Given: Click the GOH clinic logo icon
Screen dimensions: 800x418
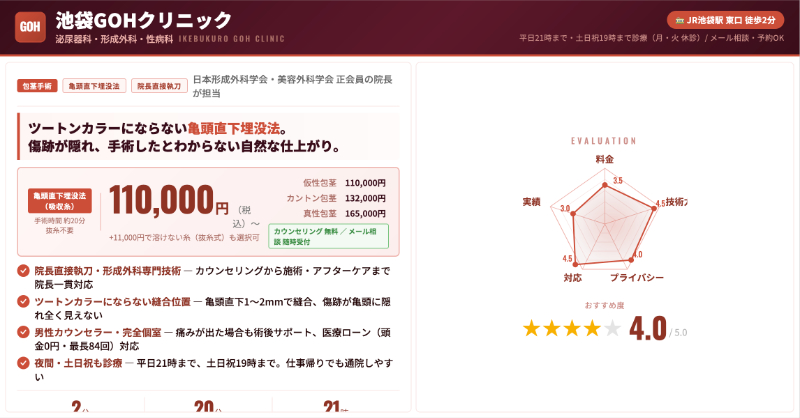Looking at the screenshot, I should pos(29,26).
